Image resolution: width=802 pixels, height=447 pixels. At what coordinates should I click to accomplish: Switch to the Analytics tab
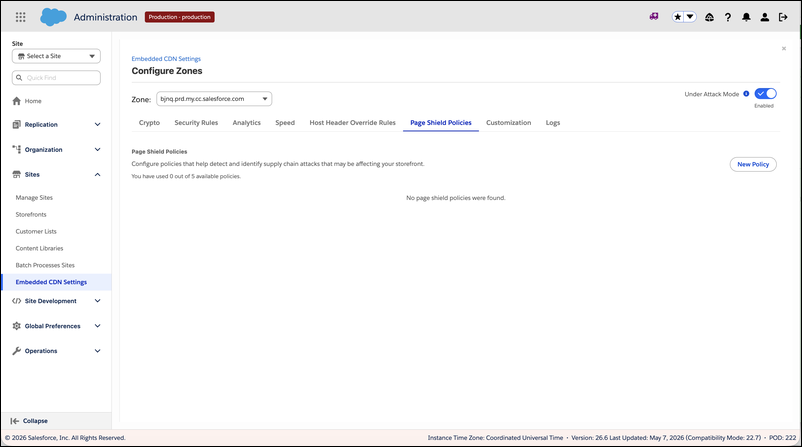click(x=247, y=123)
